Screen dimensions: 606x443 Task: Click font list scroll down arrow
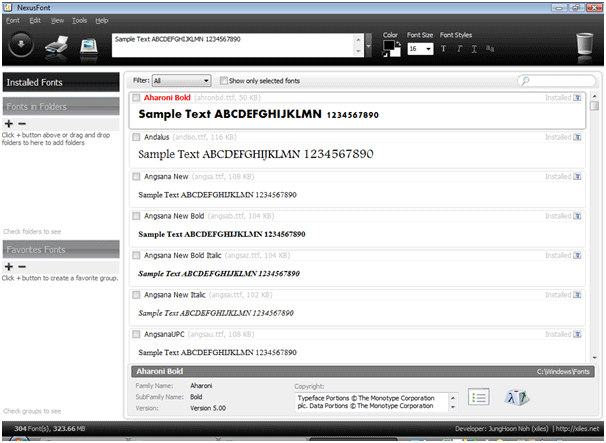(594, 358)
